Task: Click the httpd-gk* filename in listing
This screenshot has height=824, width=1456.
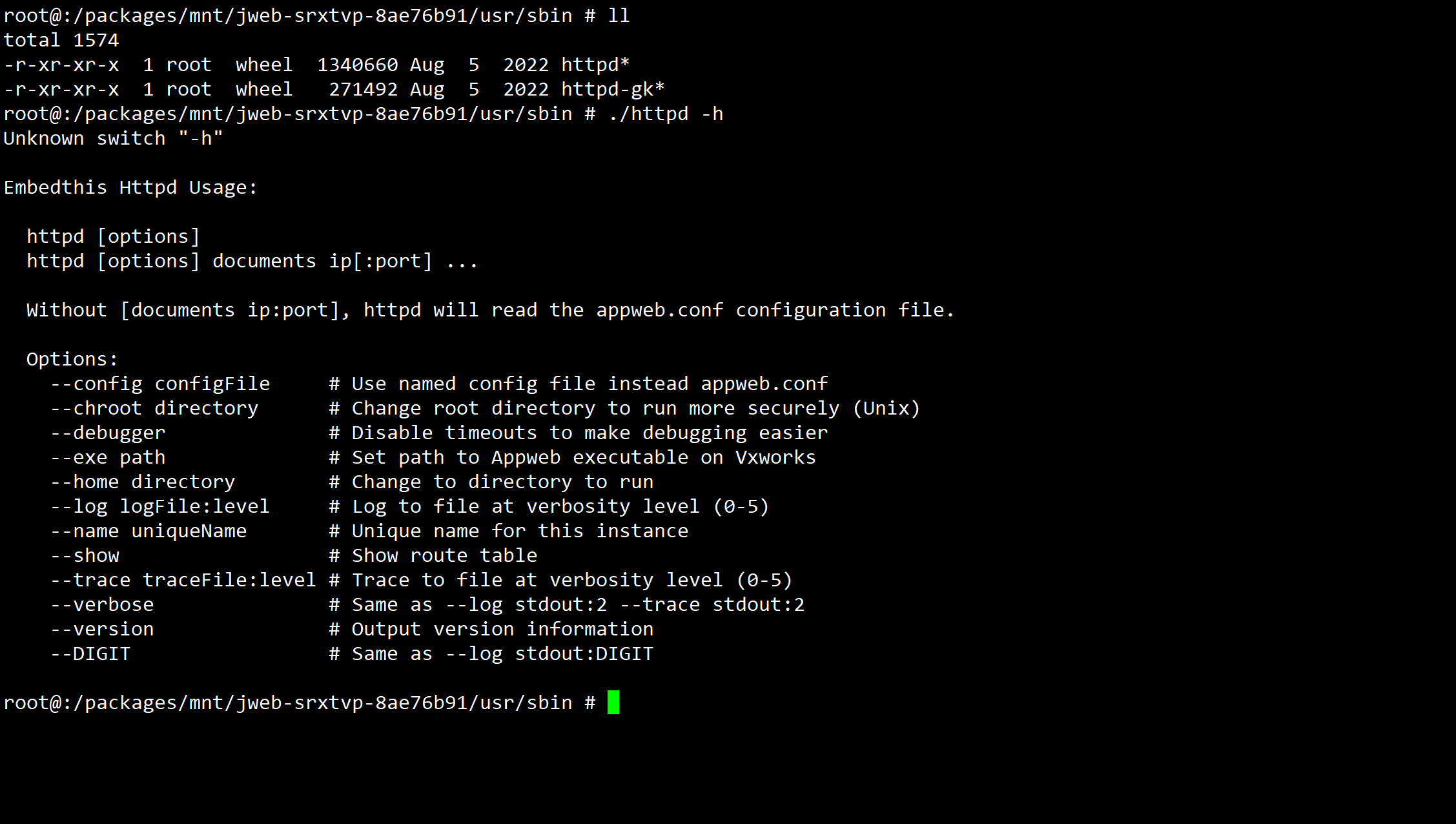Action: (x=613, y=89)
